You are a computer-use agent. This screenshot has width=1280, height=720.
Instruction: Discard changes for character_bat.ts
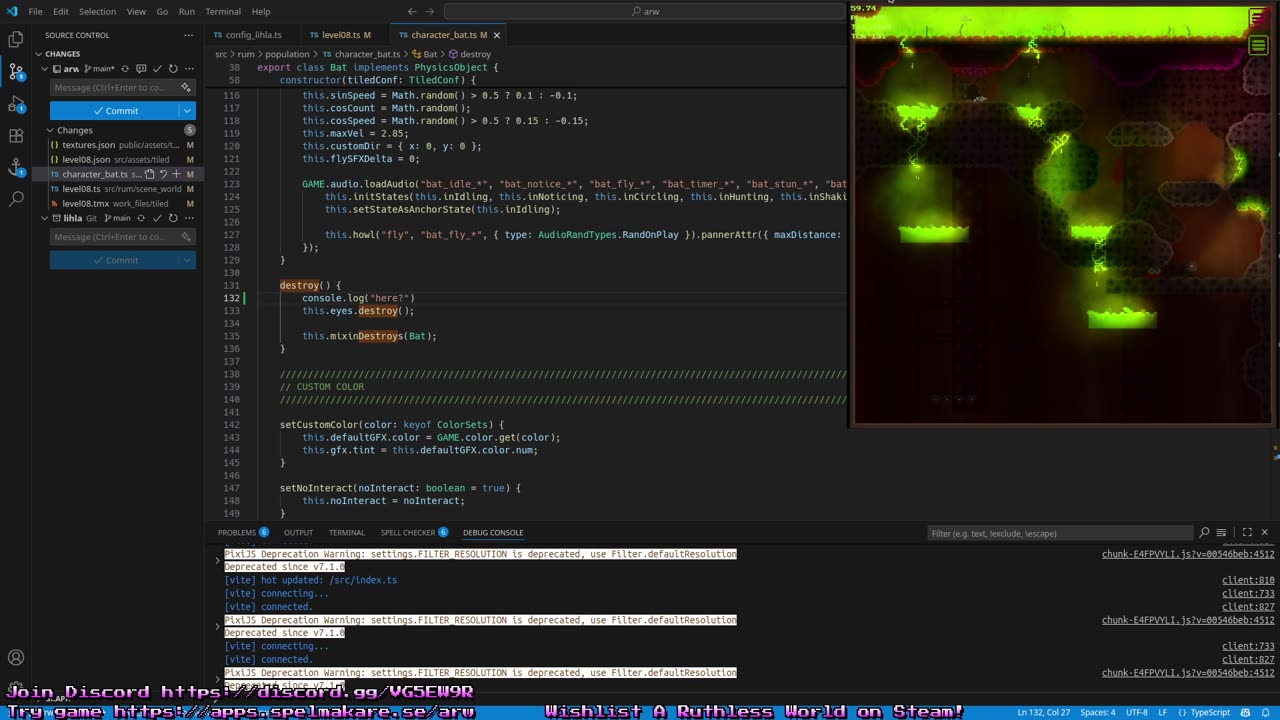[x=163, y=174]
